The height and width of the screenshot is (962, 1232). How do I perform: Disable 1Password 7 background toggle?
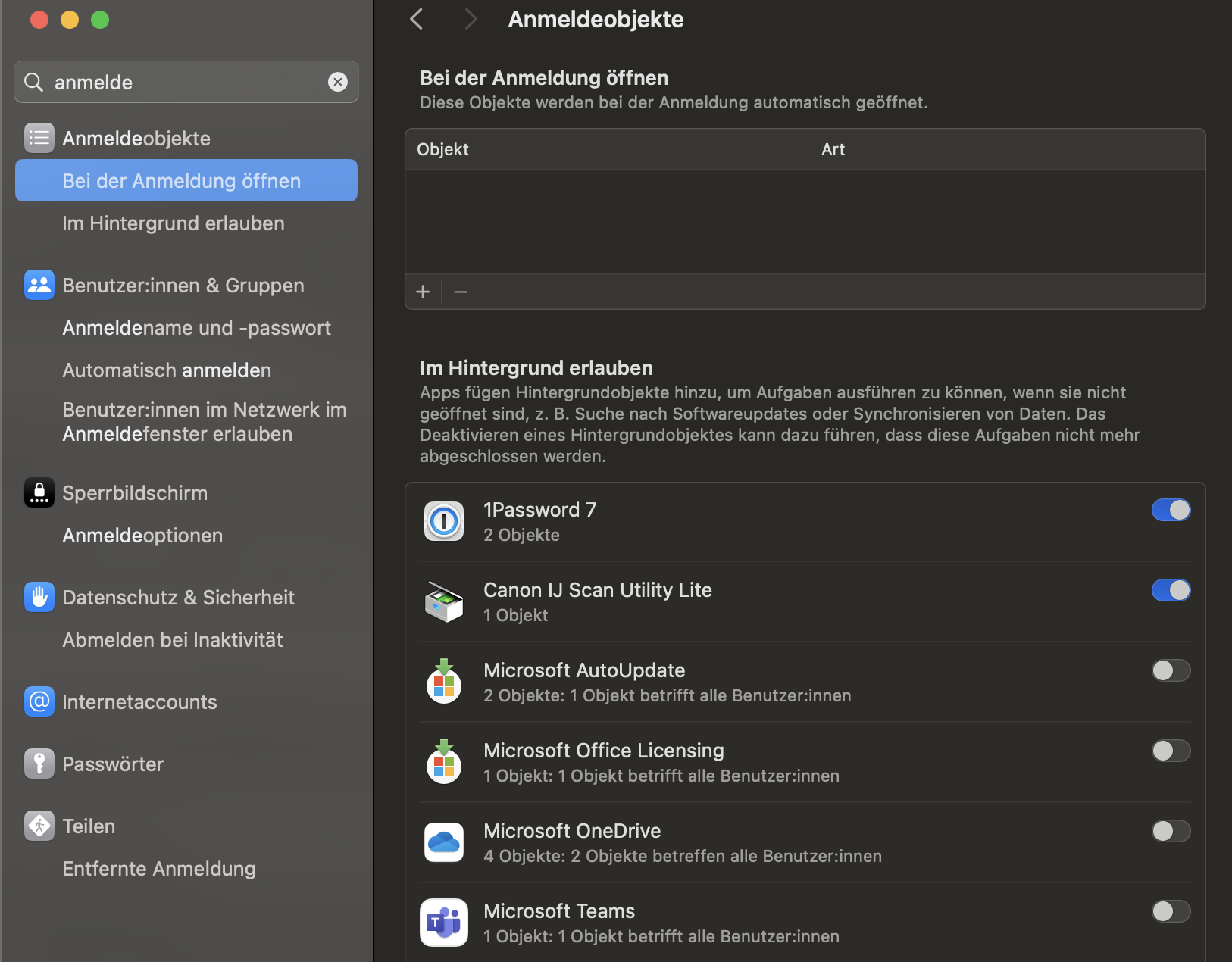(1171, 510)
